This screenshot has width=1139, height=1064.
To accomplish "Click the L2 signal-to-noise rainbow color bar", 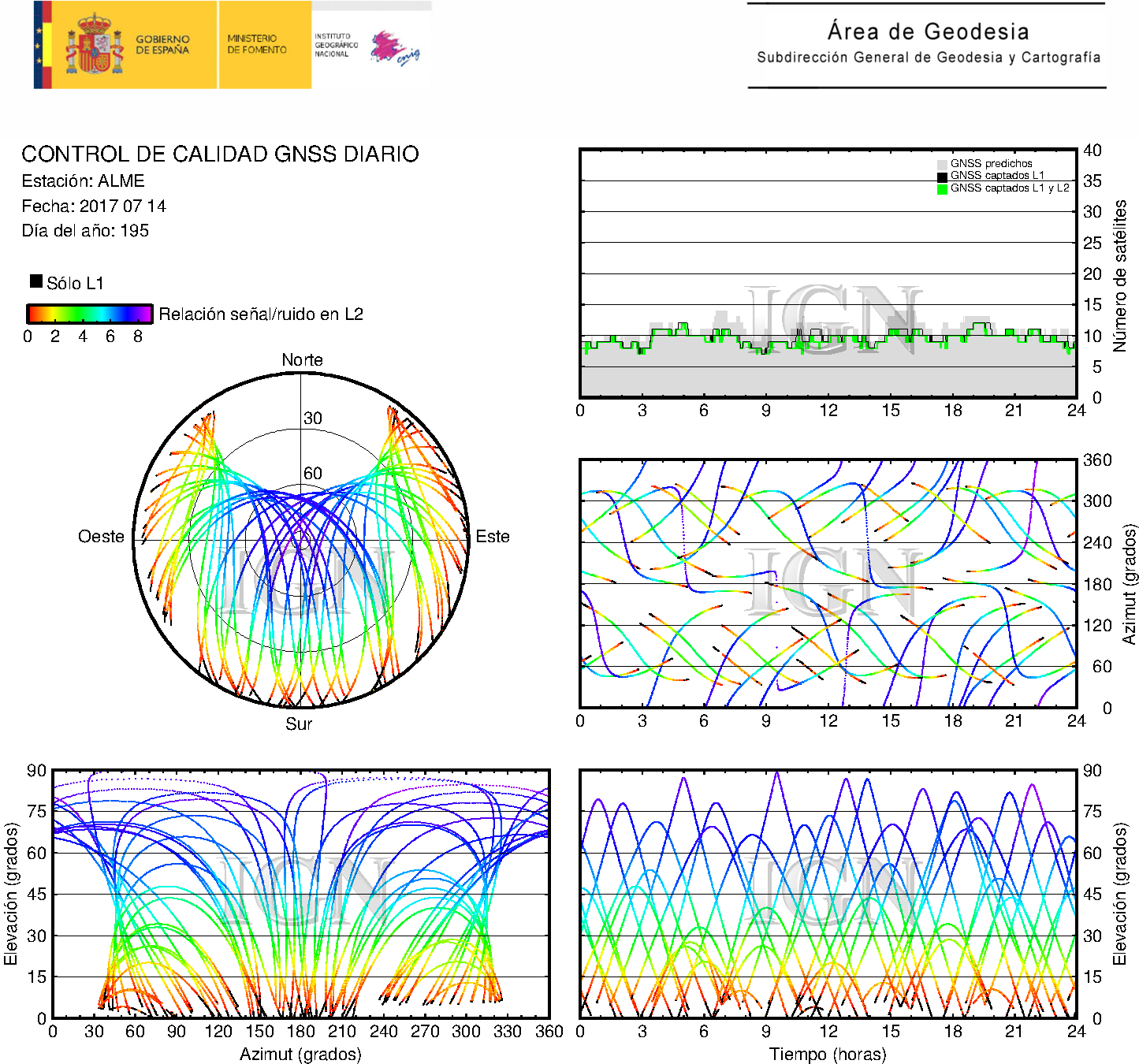I will tap(89, 314).
